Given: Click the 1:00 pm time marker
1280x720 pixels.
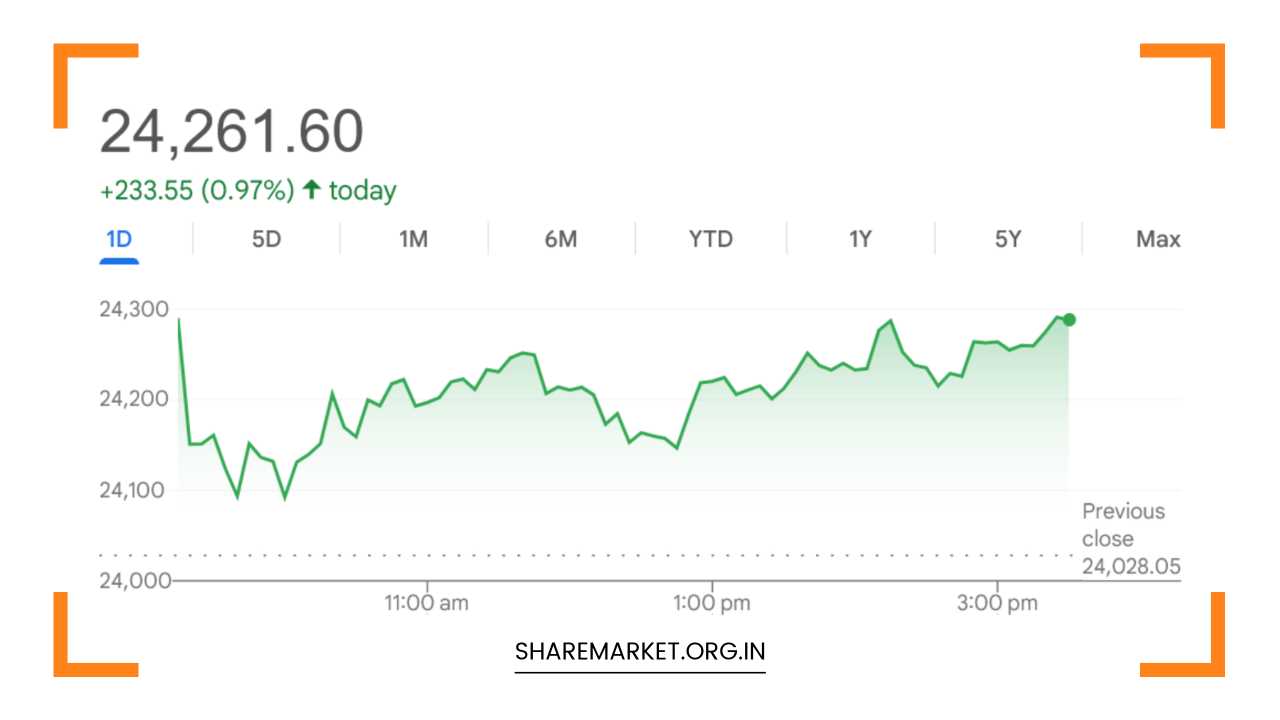Looking at the screenshot, I should (x=712, y=602).
